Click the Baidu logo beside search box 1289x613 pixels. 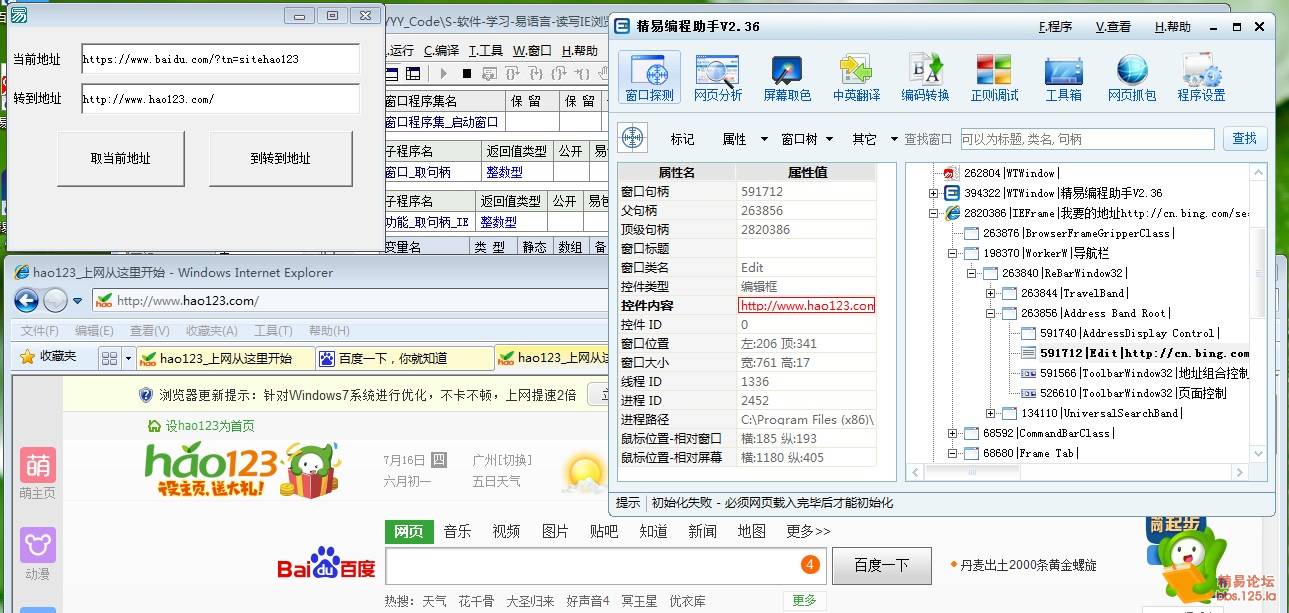click(326, 566)
